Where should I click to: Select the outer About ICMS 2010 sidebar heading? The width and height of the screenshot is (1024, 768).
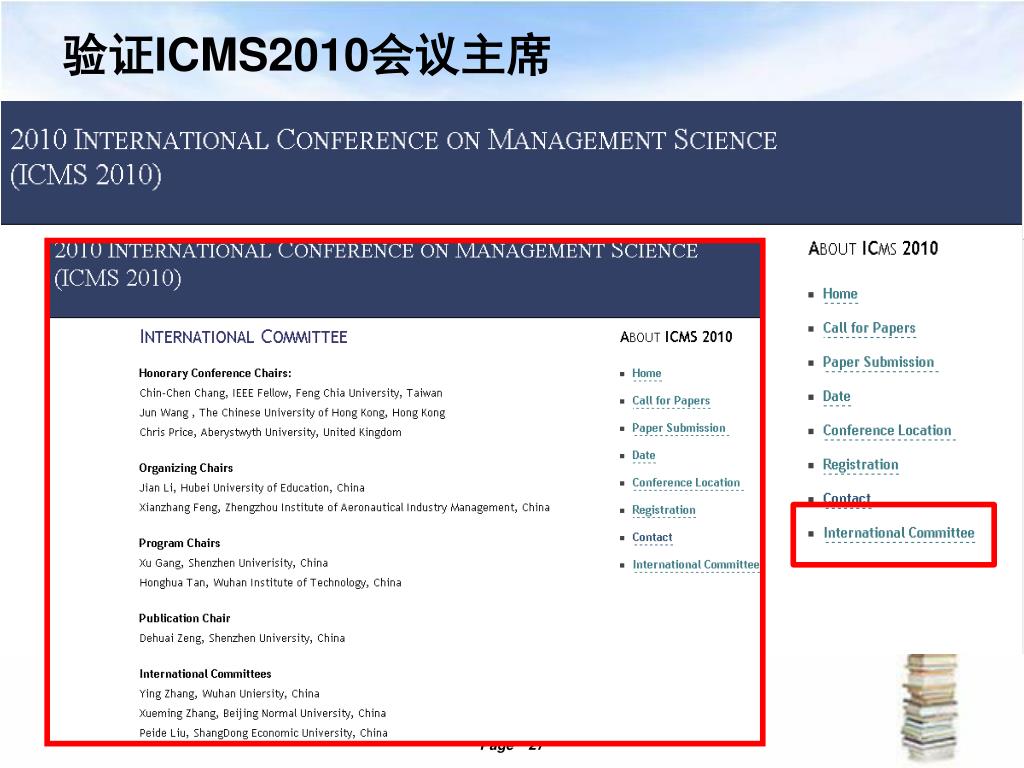click(x=873, y=249)
